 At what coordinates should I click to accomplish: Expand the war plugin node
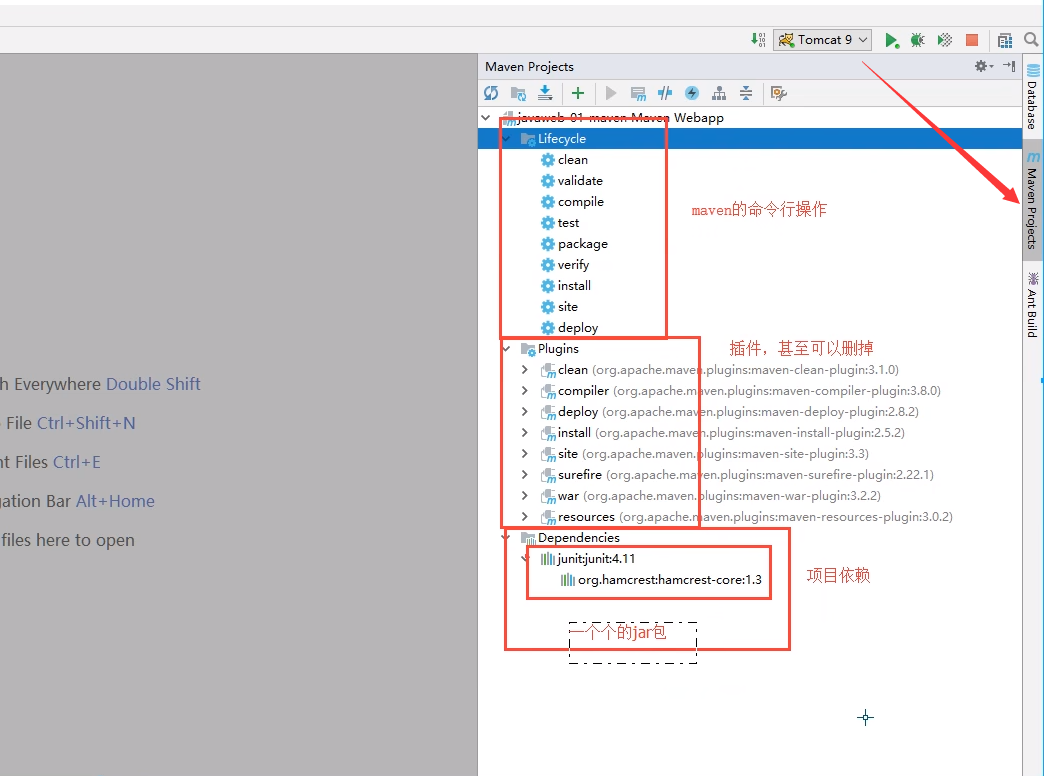click(x=525, y=496)
